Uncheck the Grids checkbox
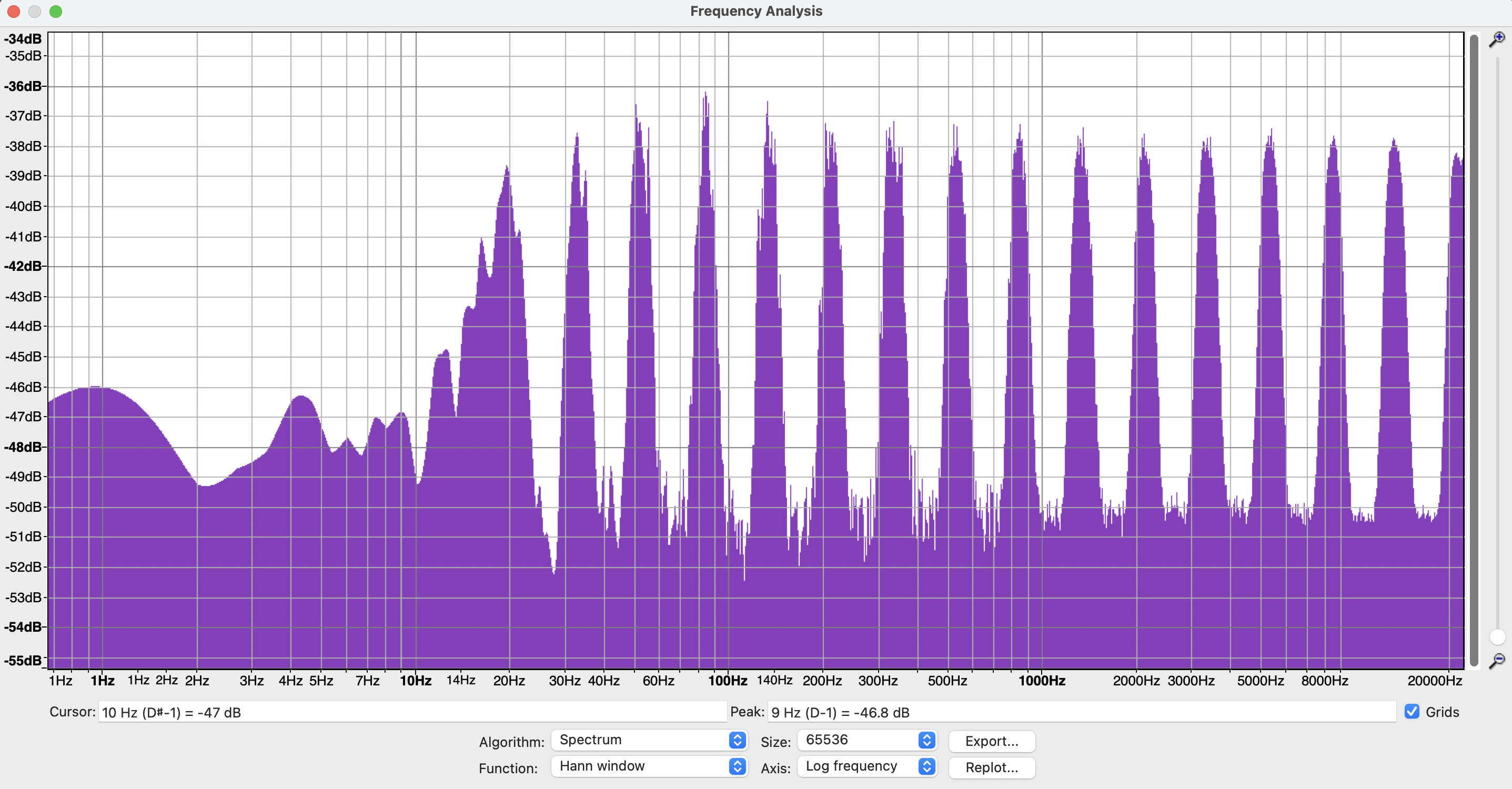Screen dimensions: 1512x789 1412,712
